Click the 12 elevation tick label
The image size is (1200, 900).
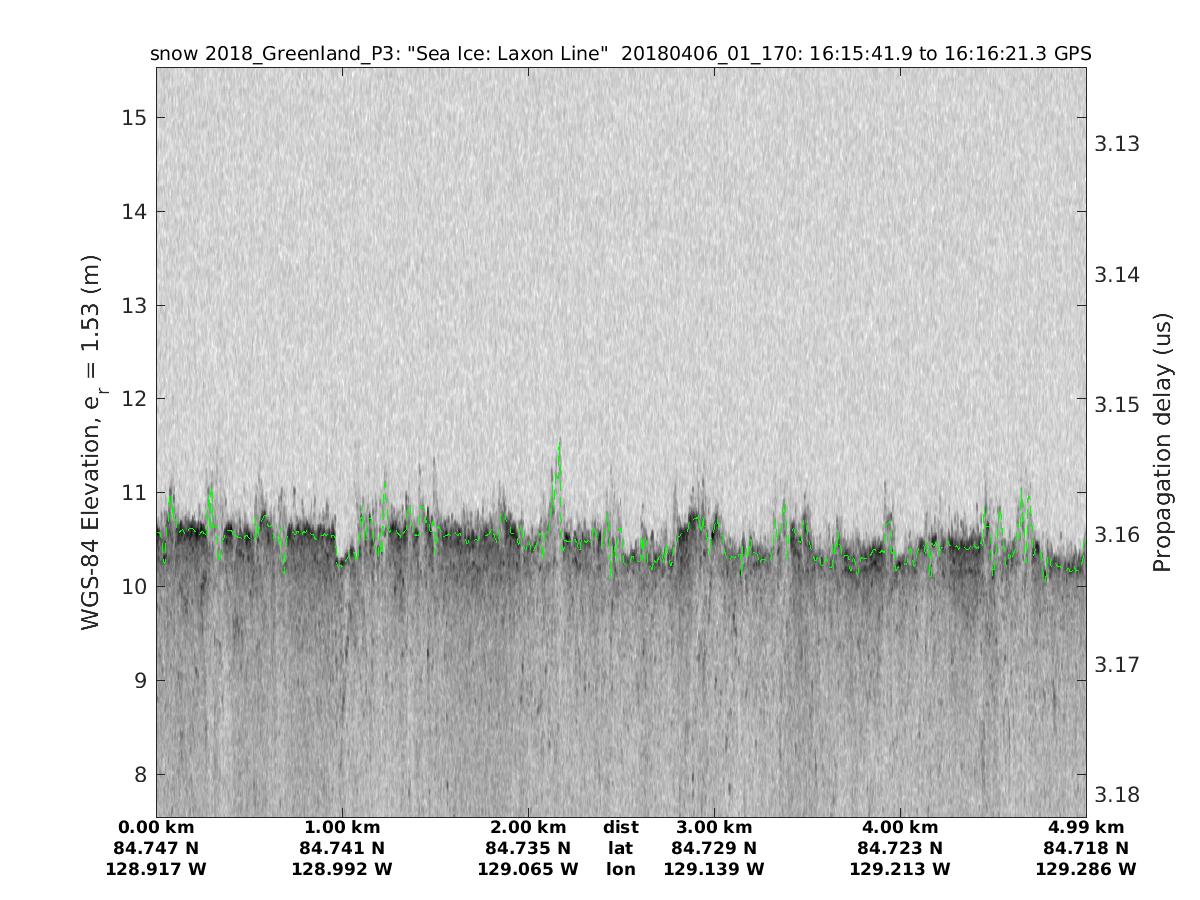(x=134, y=399)
